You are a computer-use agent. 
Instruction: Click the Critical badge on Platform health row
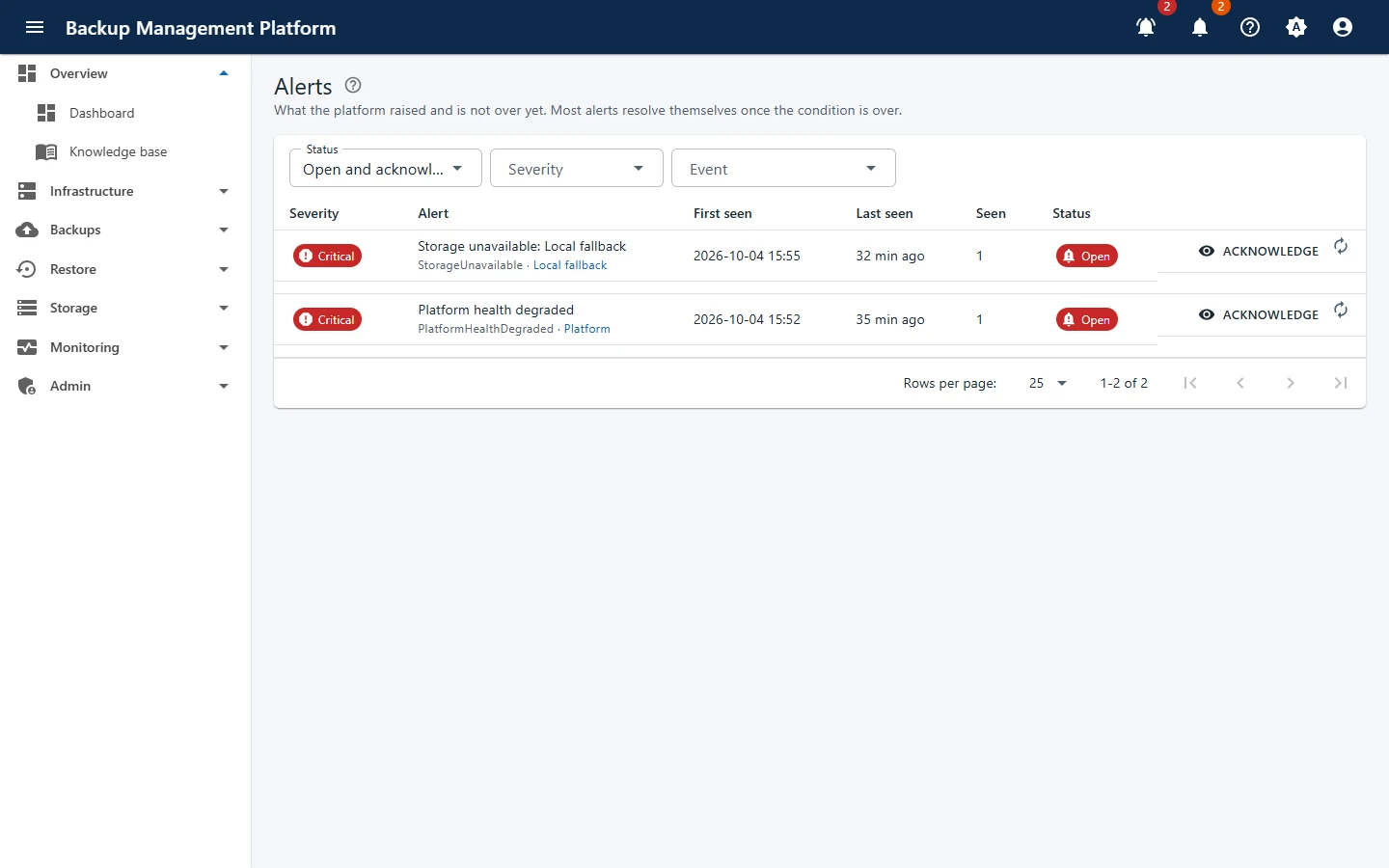pos(328,319)
